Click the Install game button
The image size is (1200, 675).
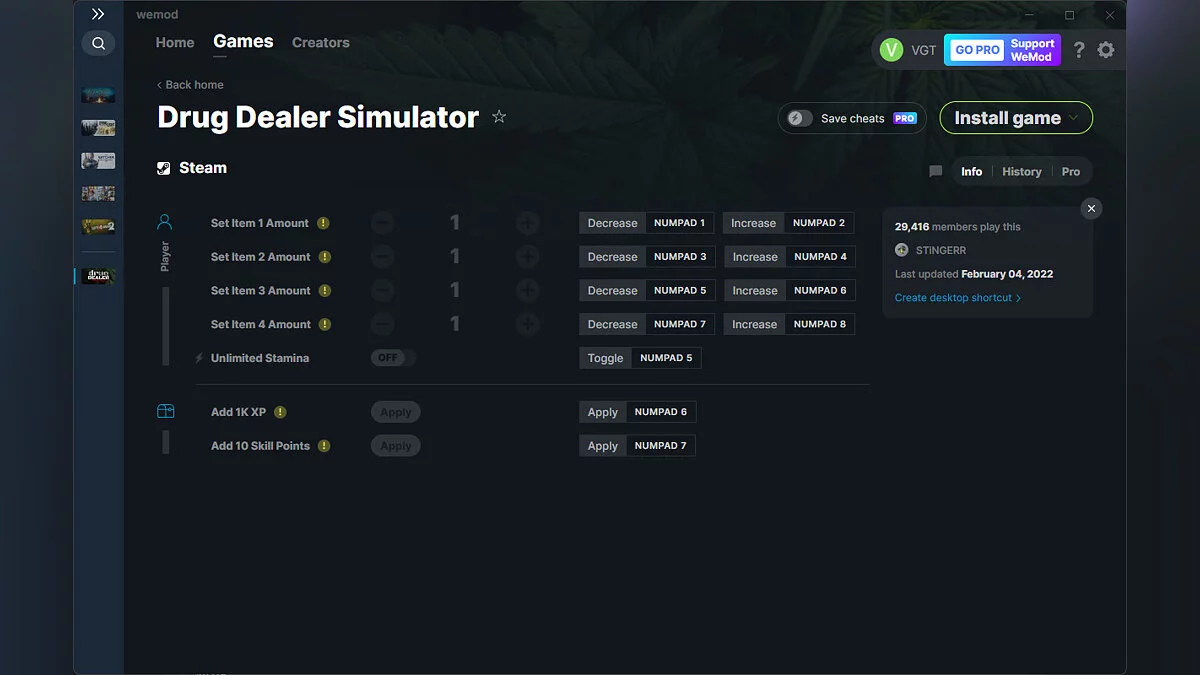pos(1016,118)
